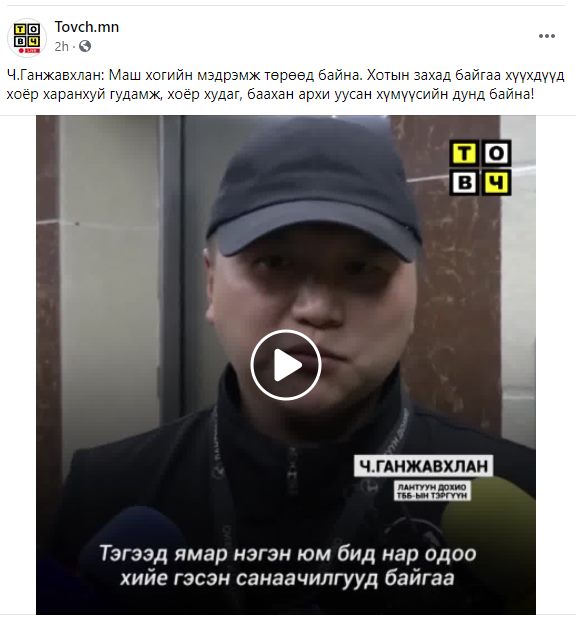Click the post text starting with Ч.Ганжавхлан: Маш хогийн
This screenshot has height=618, width=576.
(x=285, y=75)
